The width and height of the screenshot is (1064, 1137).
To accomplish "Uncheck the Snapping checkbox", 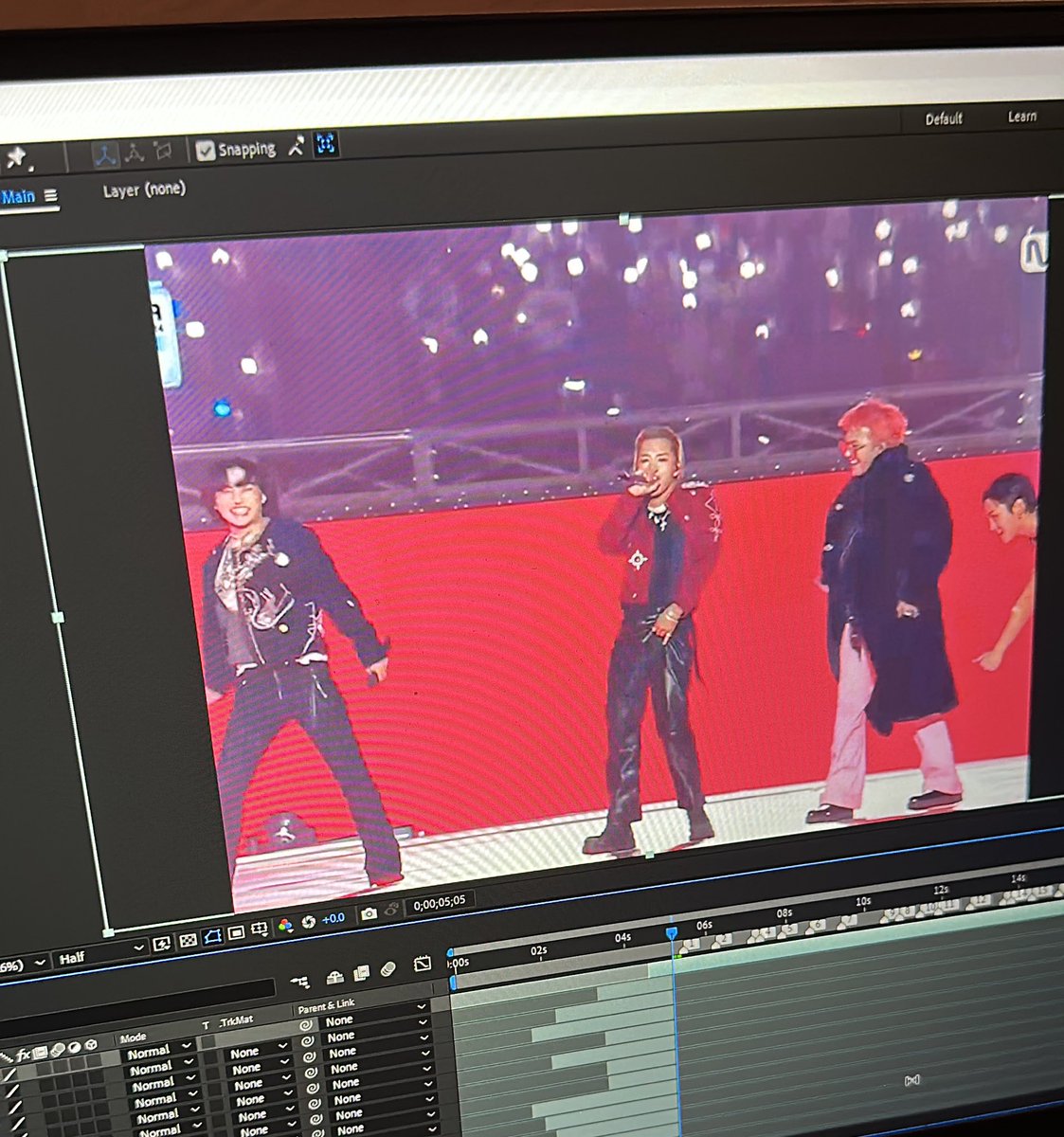I will click(x=206, y=150).
